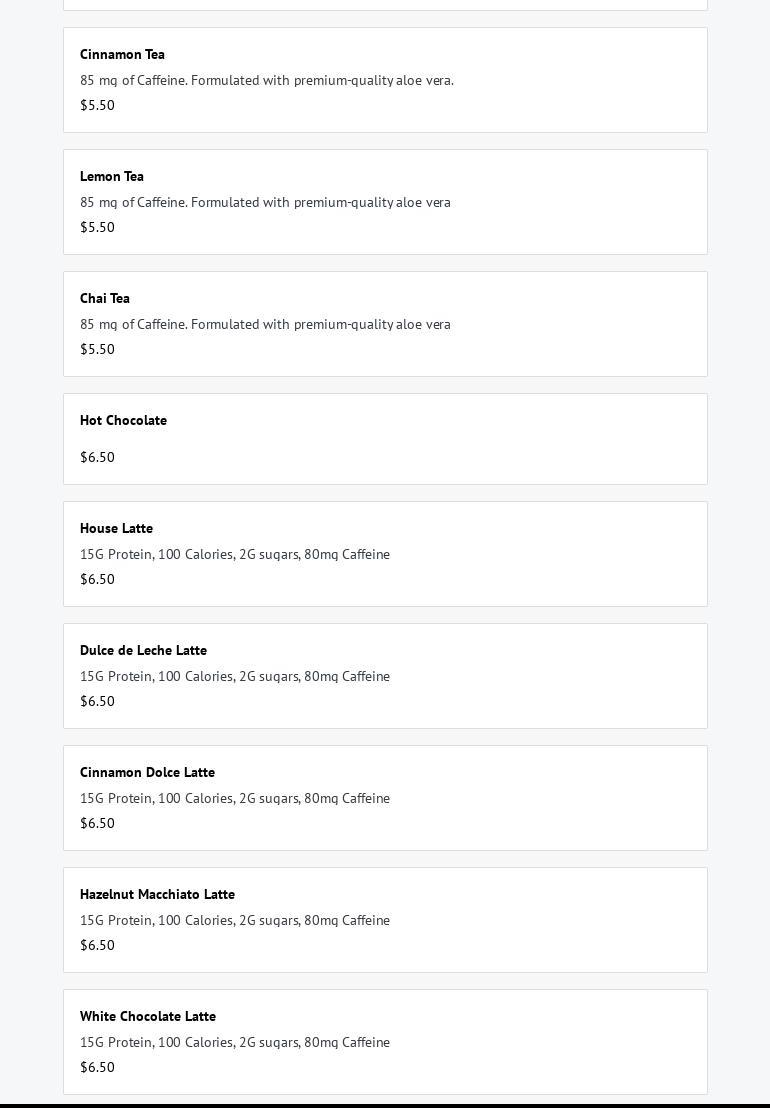The width and height of the screenshot is (770, 1108).
Task: Open the House Latte item
Action: click(x=116, y=528)
